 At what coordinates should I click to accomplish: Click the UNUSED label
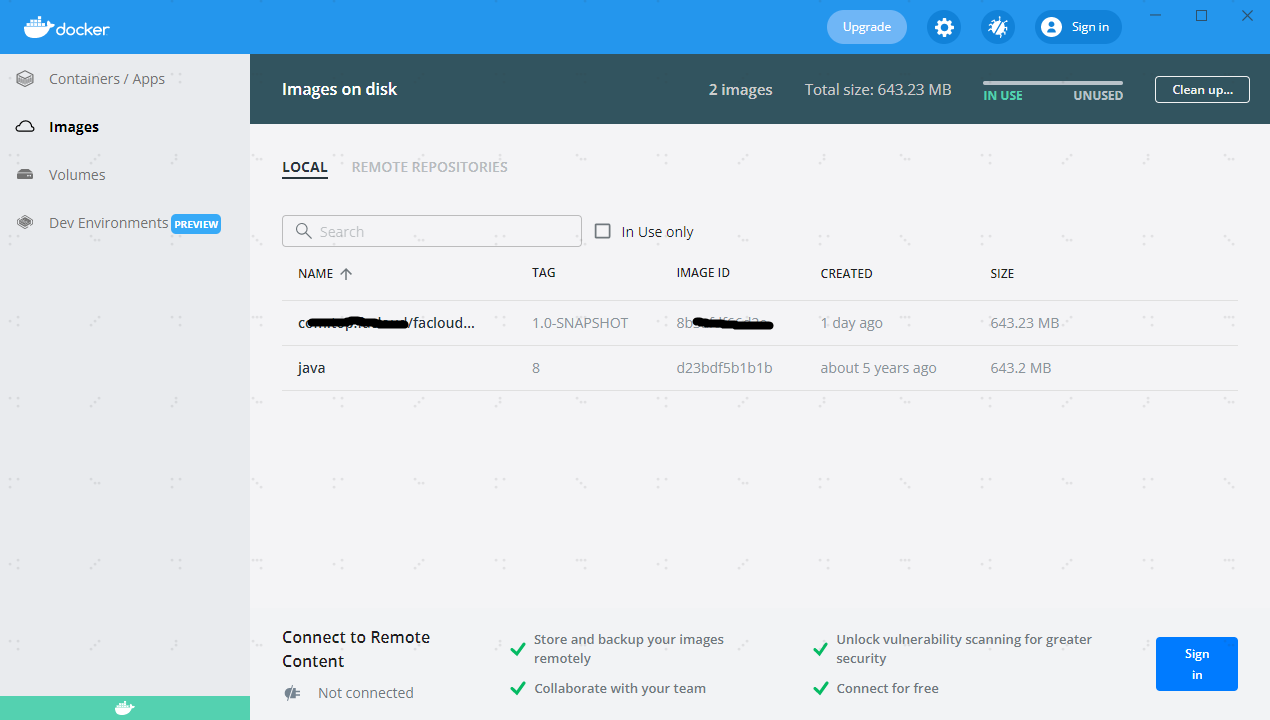[x=1098, y=96]
